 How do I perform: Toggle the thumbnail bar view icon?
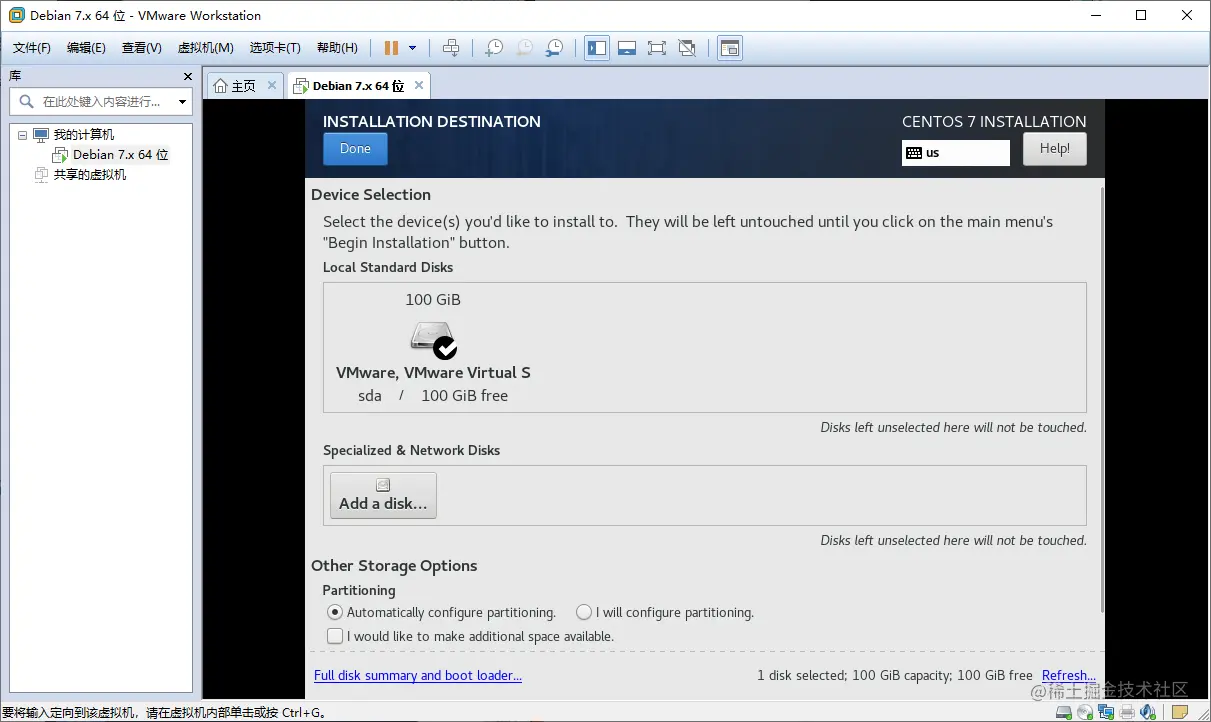click(x=627, y=48)
